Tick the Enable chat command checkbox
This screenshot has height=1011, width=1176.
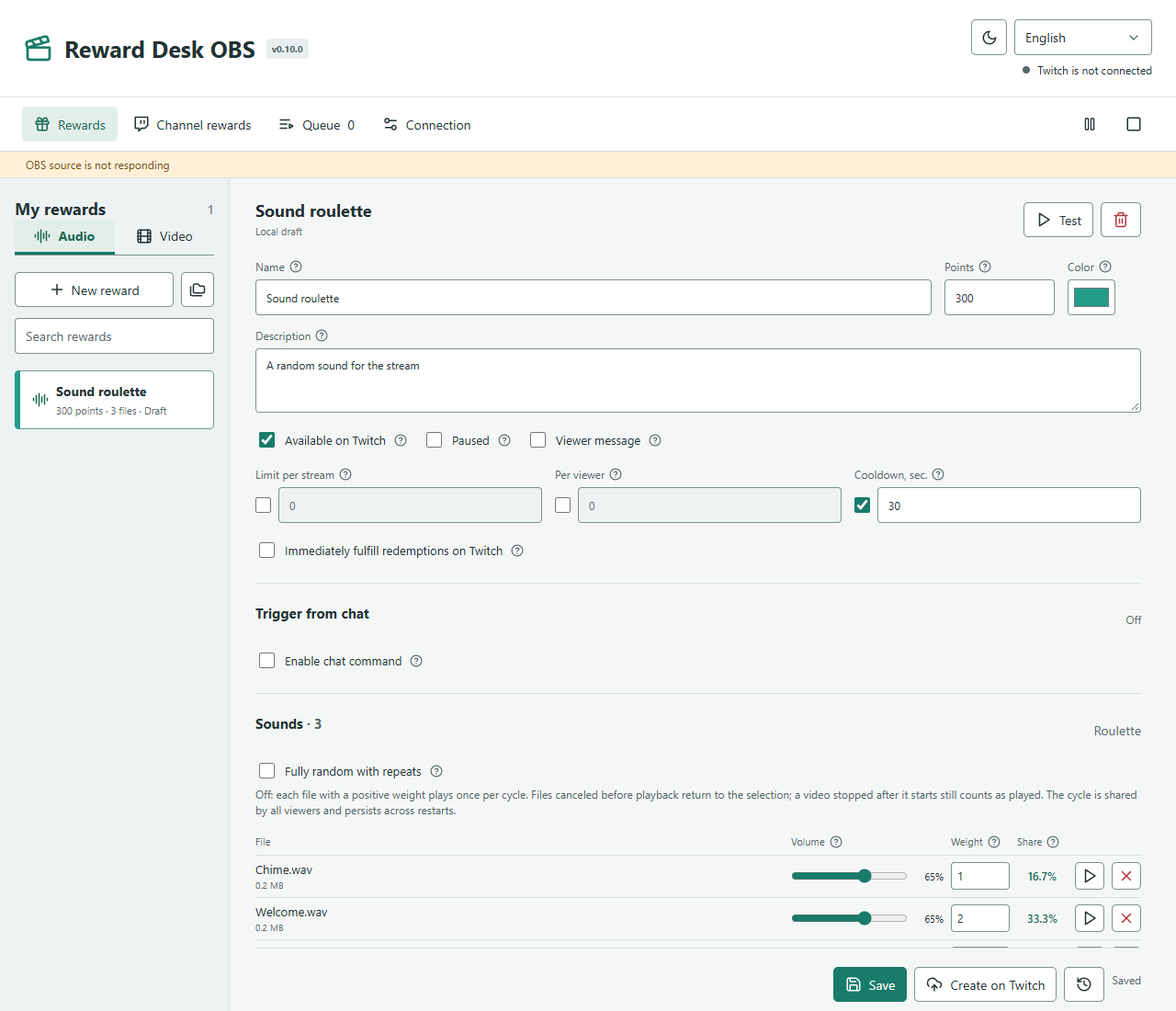[267, 661]
